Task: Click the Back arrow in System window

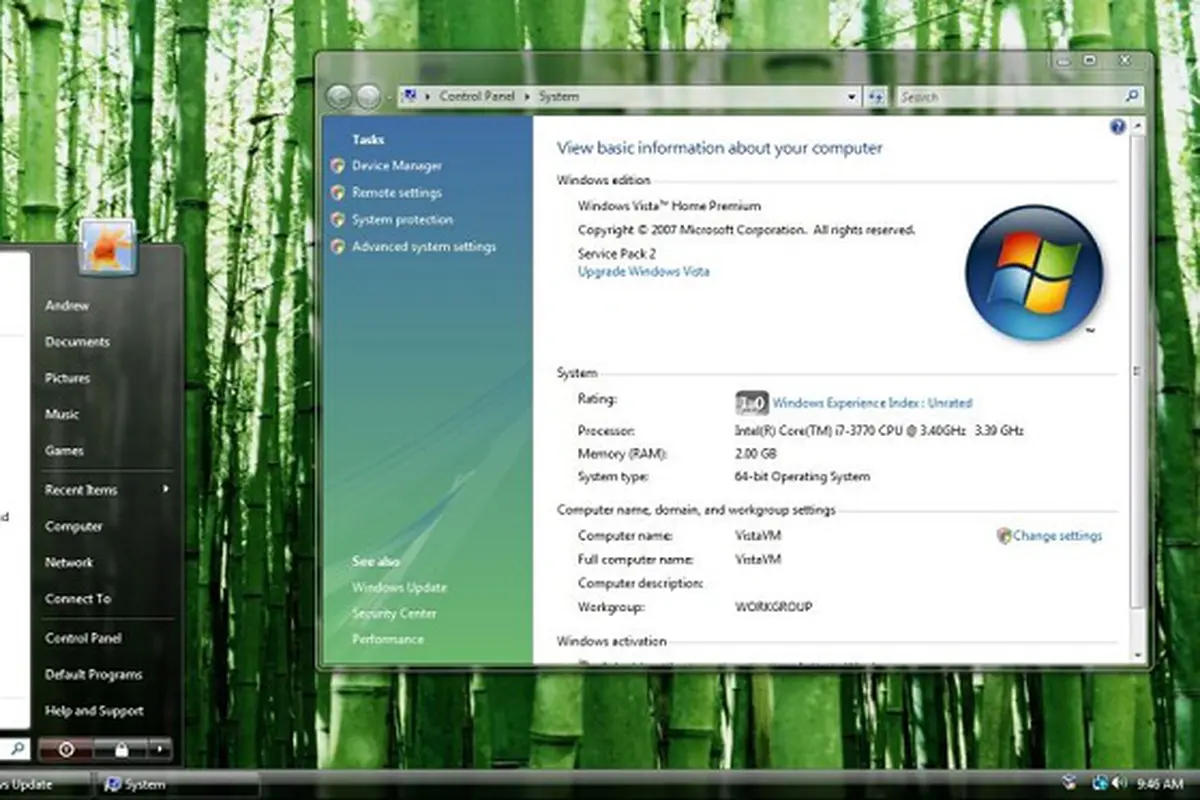Action: coord(339,97)
